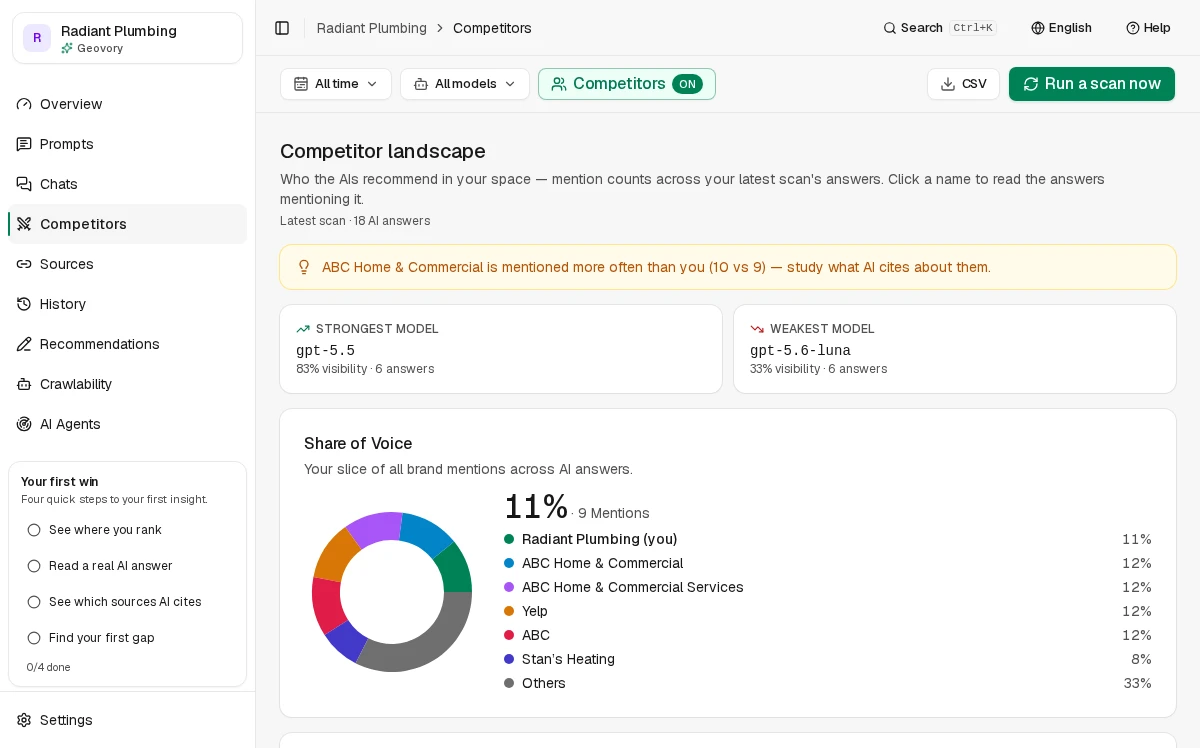Click the Strongest Model gpt-5.5 card
The width and height of the screenshot is (1200, 748).
[x=501, y=349]
